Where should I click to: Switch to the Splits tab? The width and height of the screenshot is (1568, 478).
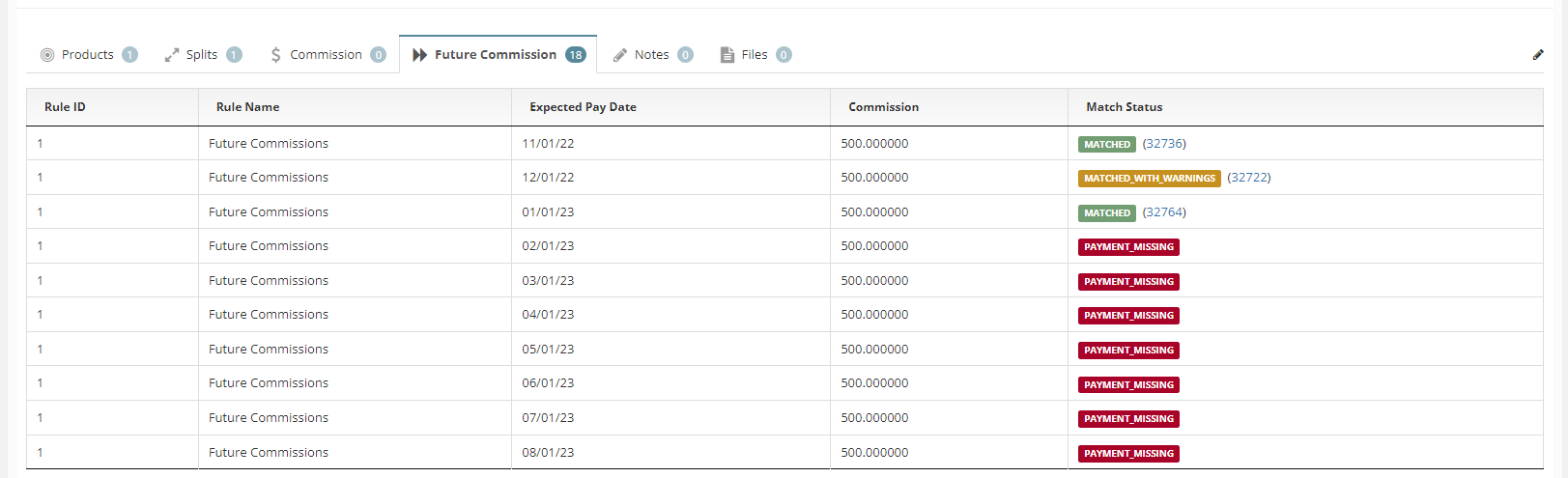pyautogui.click(x=203, y=55)
